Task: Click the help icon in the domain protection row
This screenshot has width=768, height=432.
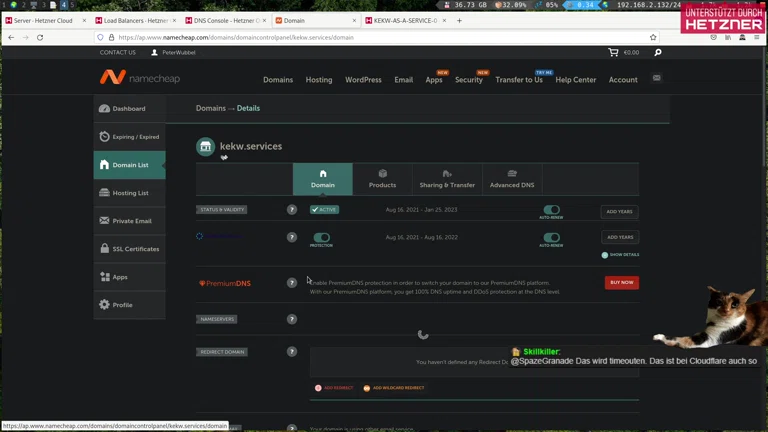Action: [292, 237]
